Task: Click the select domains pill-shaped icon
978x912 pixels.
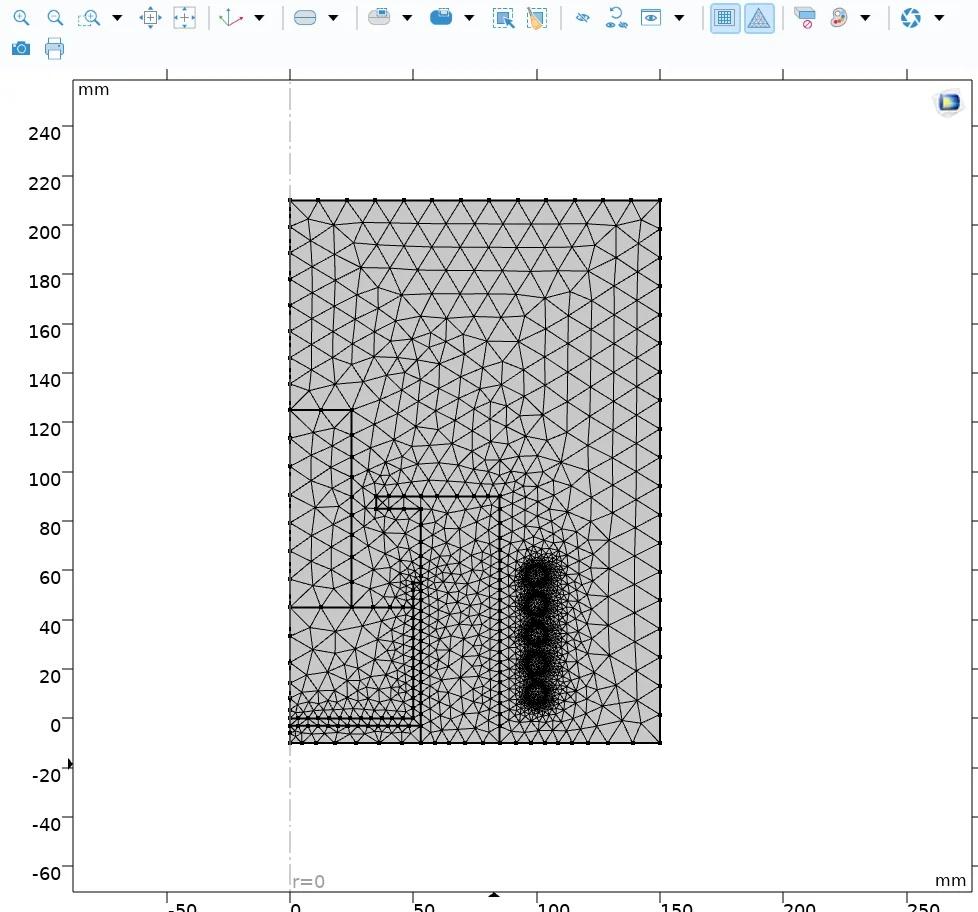Action: (x=305, y=17)
